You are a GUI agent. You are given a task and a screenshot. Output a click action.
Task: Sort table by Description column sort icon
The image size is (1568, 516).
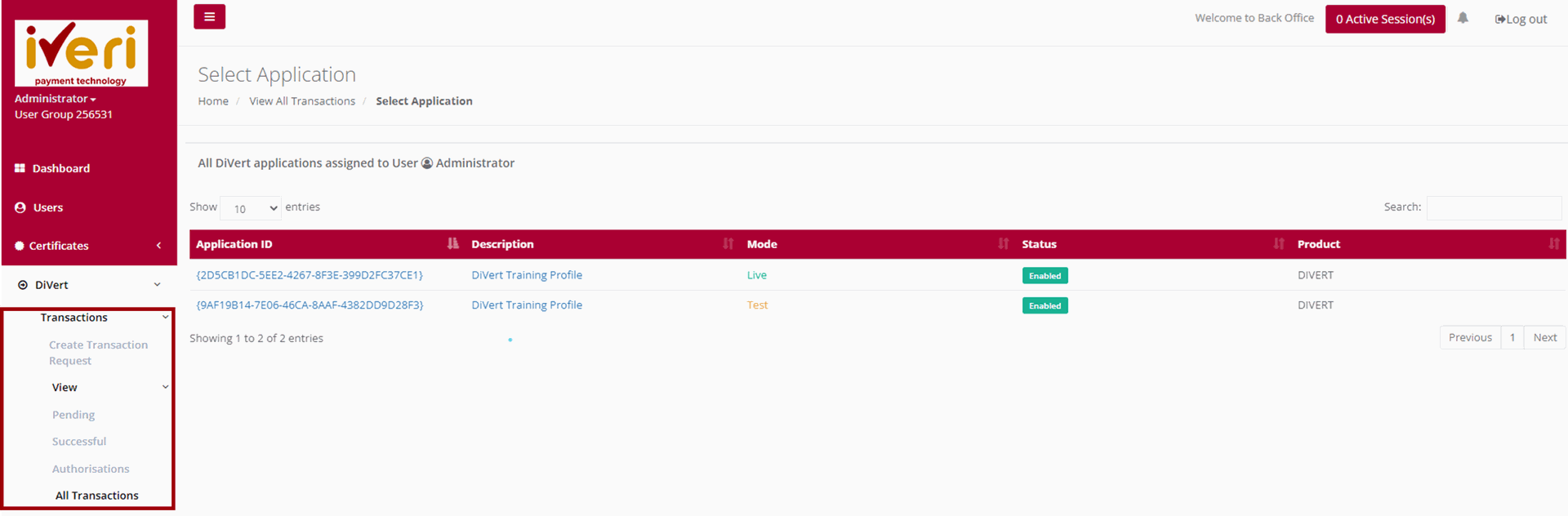click(x=728, y=243)
